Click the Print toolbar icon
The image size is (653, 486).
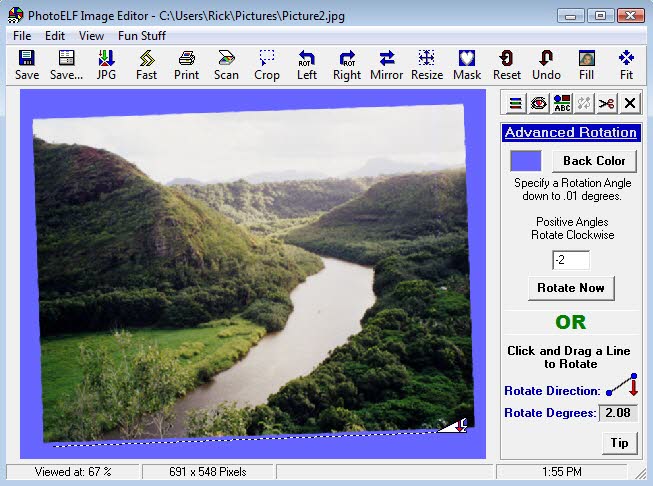[x=186, y=65]
